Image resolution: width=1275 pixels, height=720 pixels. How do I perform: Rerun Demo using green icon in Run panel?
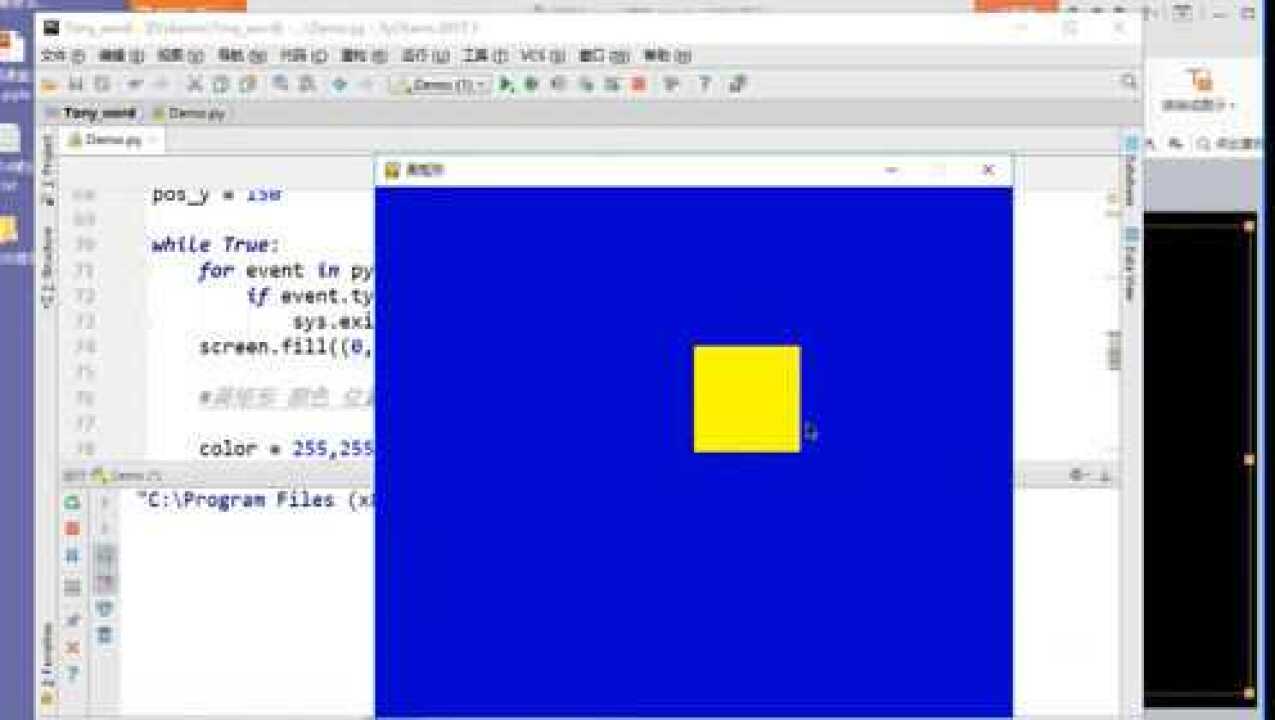[x=72, y=502]
